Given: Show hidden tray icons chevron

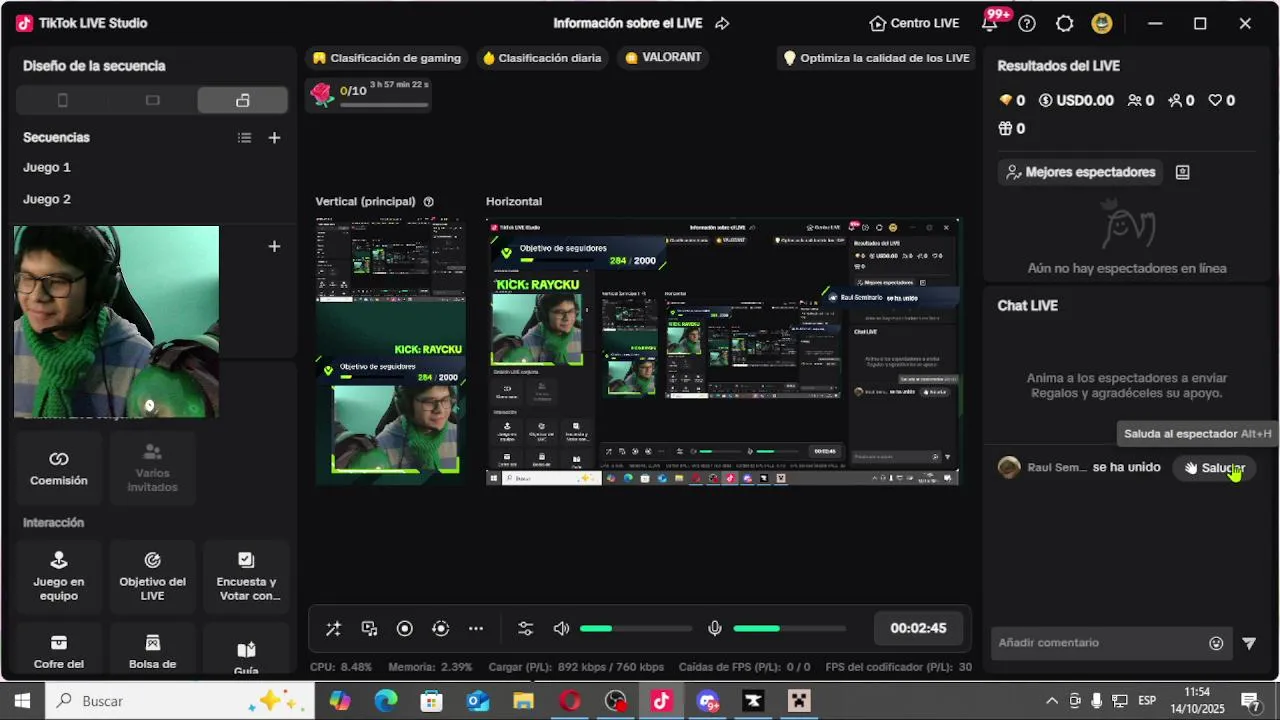Looking at the screenshot, I should 1052,701.
